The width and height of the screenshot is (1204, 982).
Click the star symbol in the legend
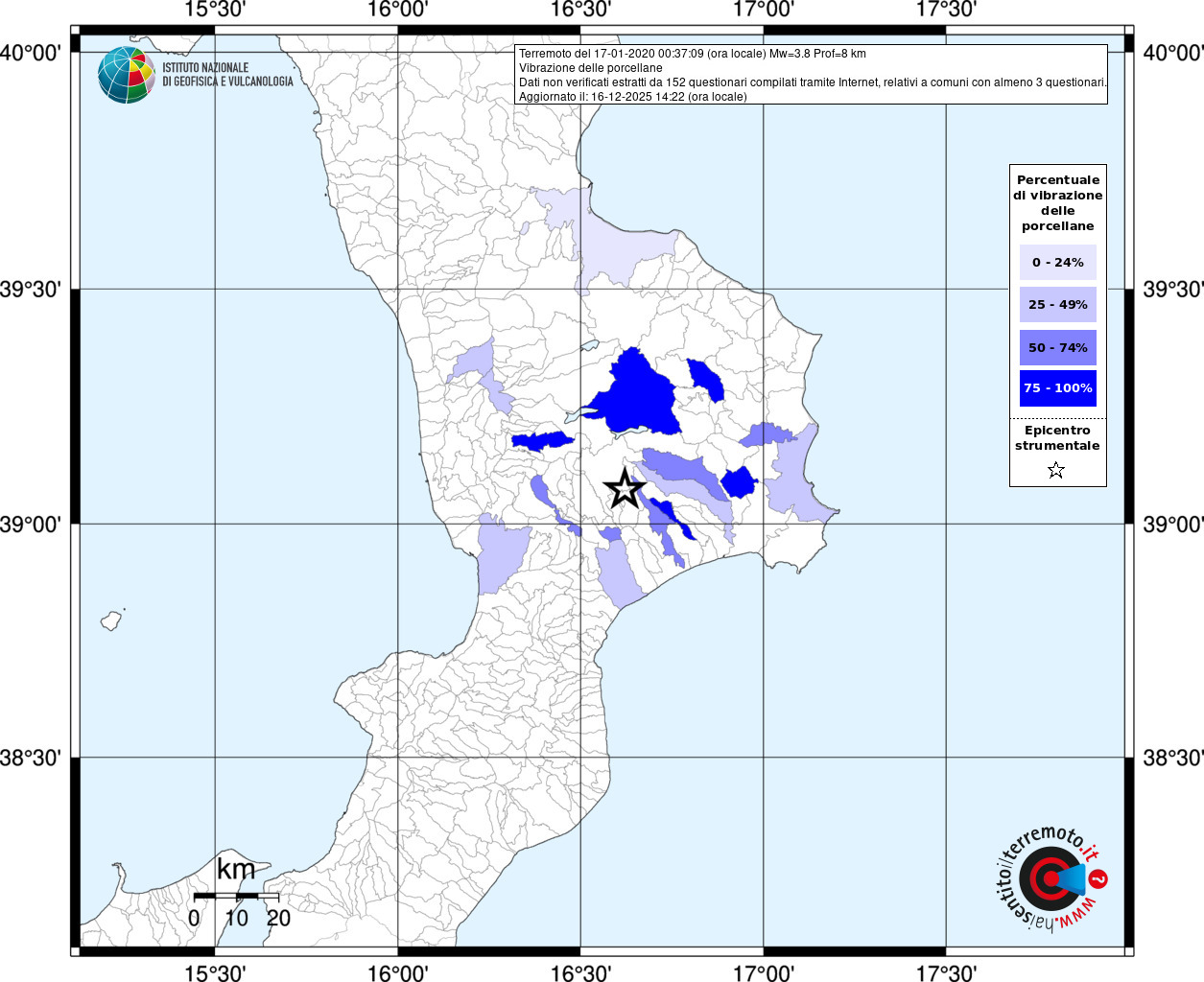[x=1056, y=470]
